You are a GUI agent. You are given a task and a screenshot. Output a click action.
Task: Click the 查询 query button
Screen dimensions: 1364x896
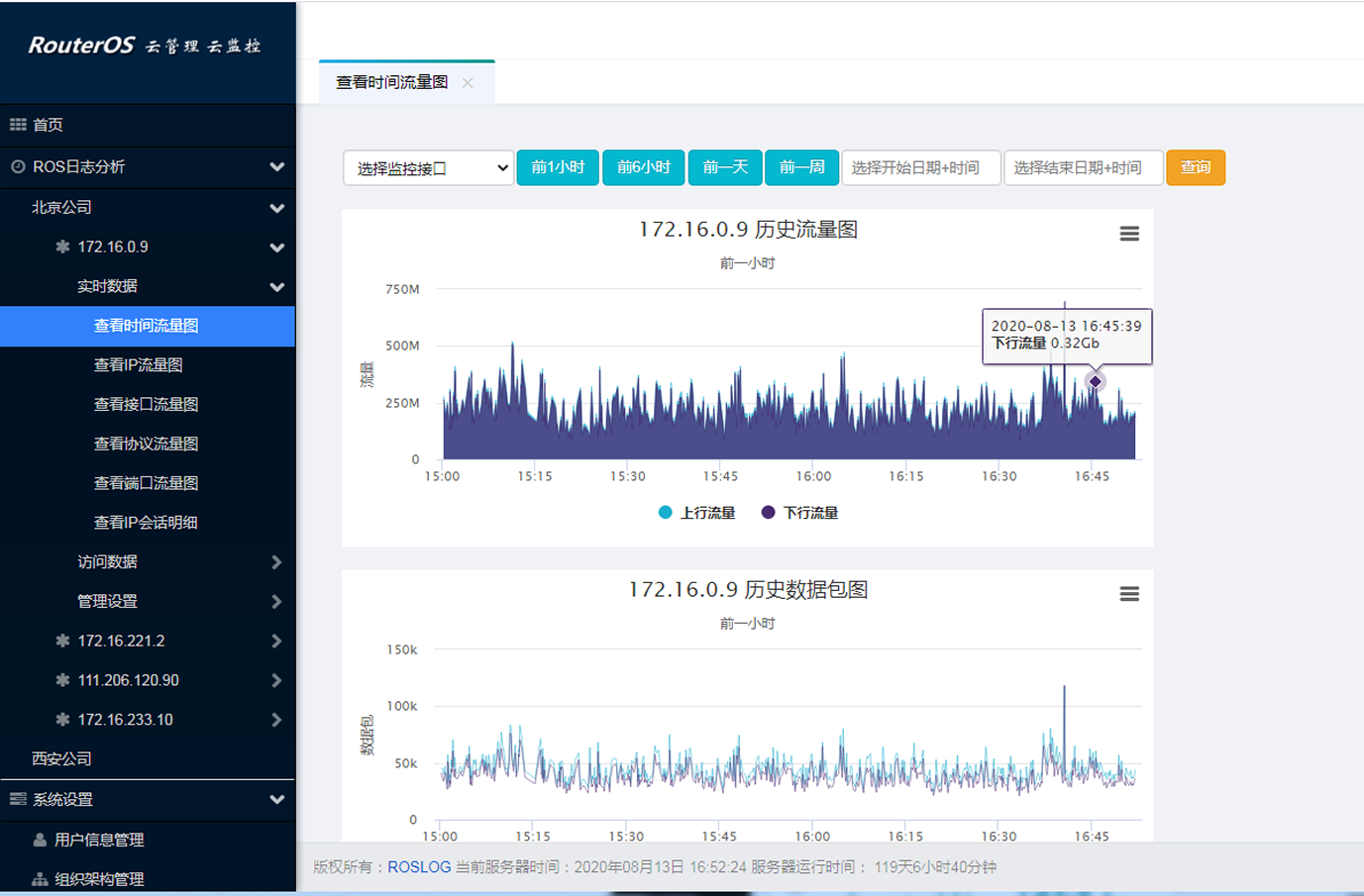point(1195,167)
